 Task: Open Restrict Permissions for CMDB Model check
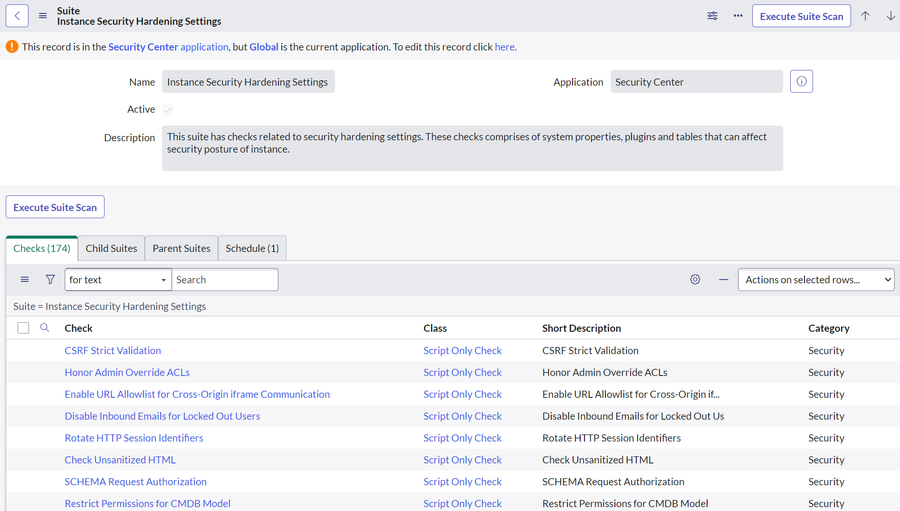tap(148, 503)
